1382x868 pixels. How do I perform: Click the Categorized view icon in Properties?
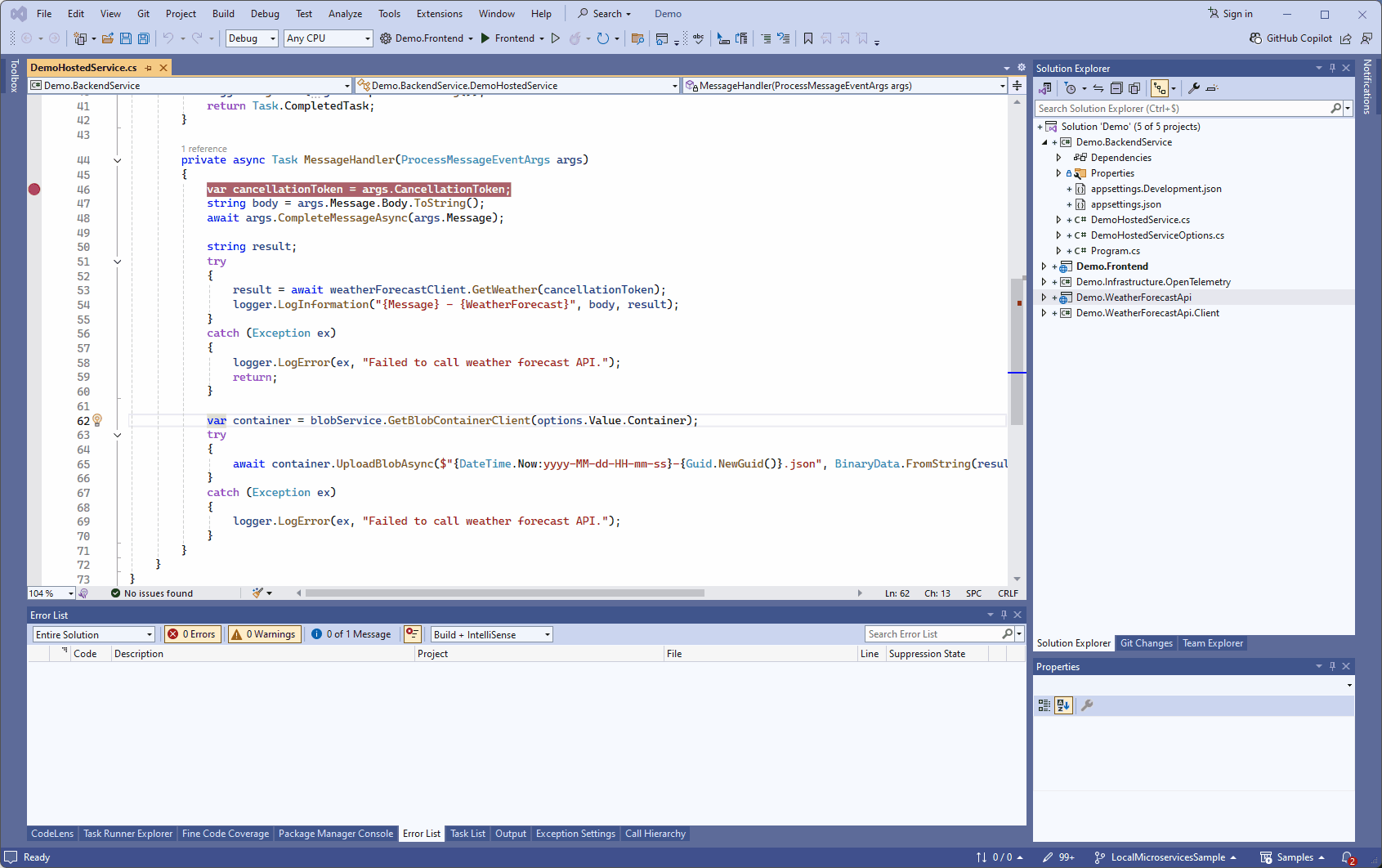click(x=1044, y=705)
